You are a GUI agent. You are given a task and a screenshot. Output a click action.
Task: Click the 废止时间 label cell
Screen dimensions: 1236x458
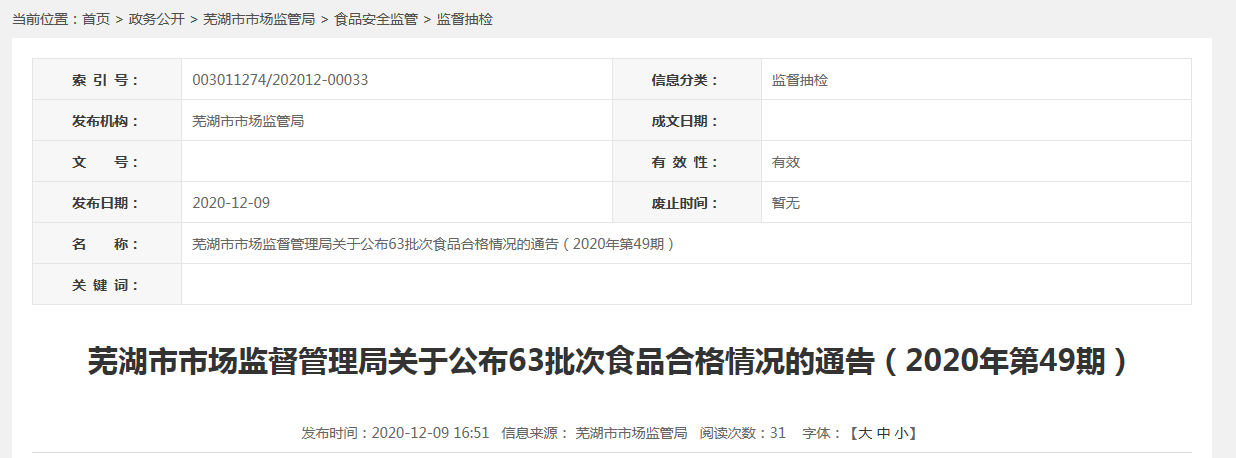tap(687, 203)
